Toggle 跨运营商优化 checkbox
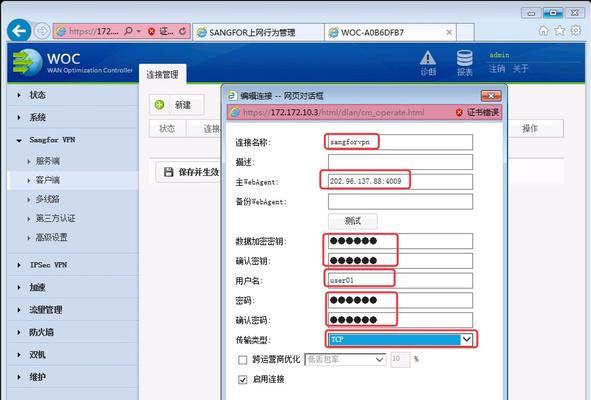 [243, 360]
